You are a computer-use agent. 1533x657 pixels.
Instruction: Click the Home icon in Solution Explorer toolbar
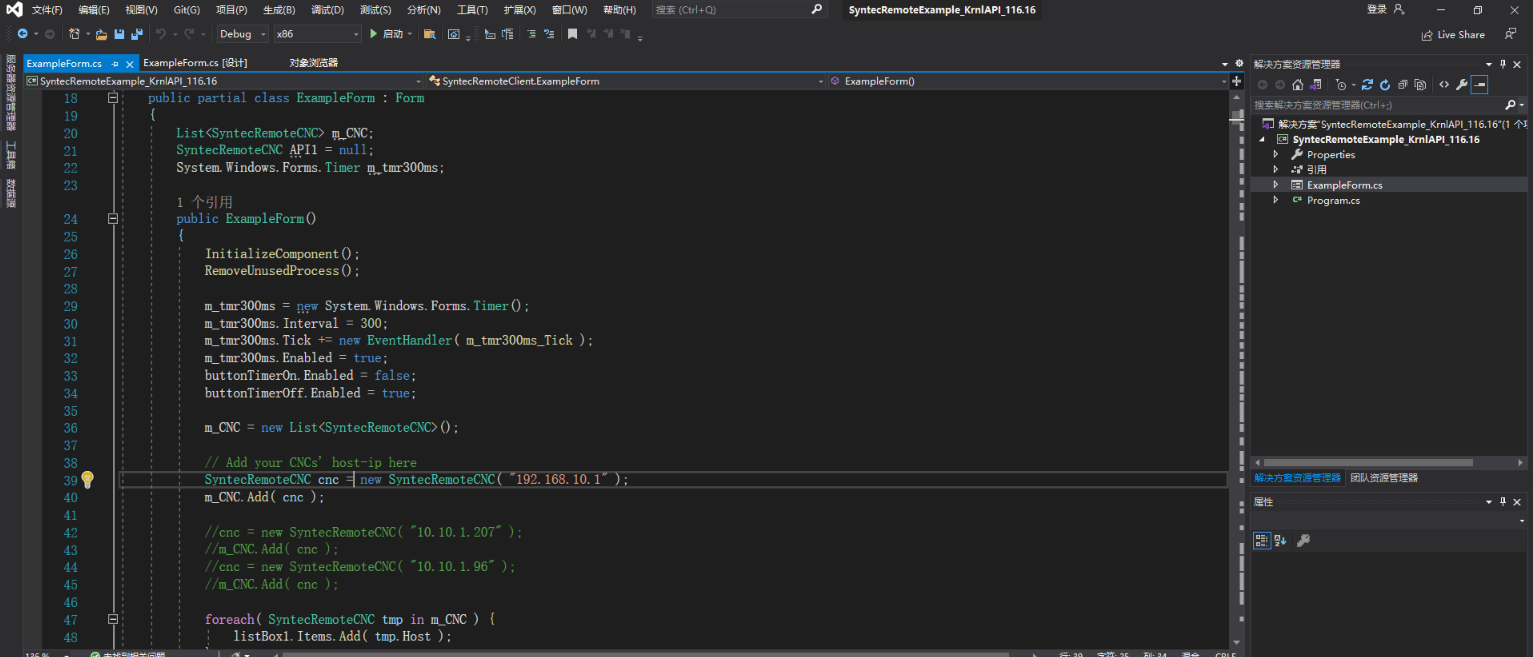click(x=1298, y=84)
